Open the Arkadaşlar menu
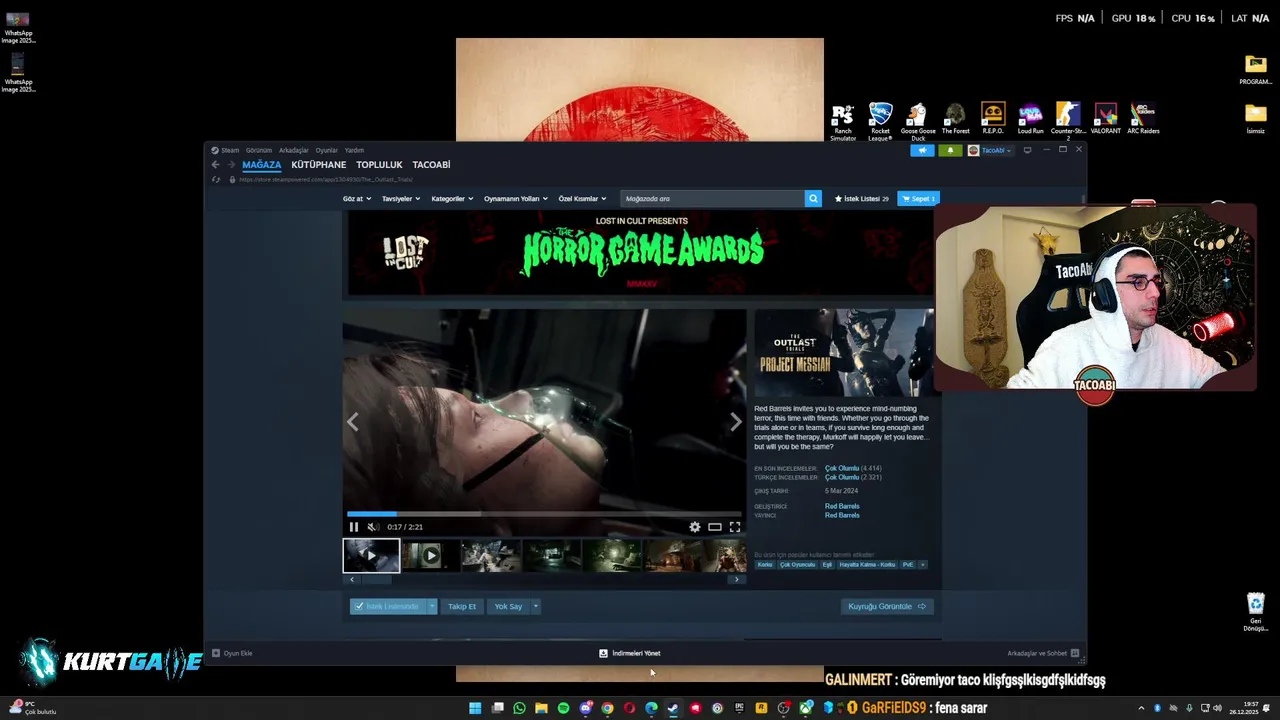Image resolution: width=1280 pixels, height=720 pixels. tap(294, 150)
